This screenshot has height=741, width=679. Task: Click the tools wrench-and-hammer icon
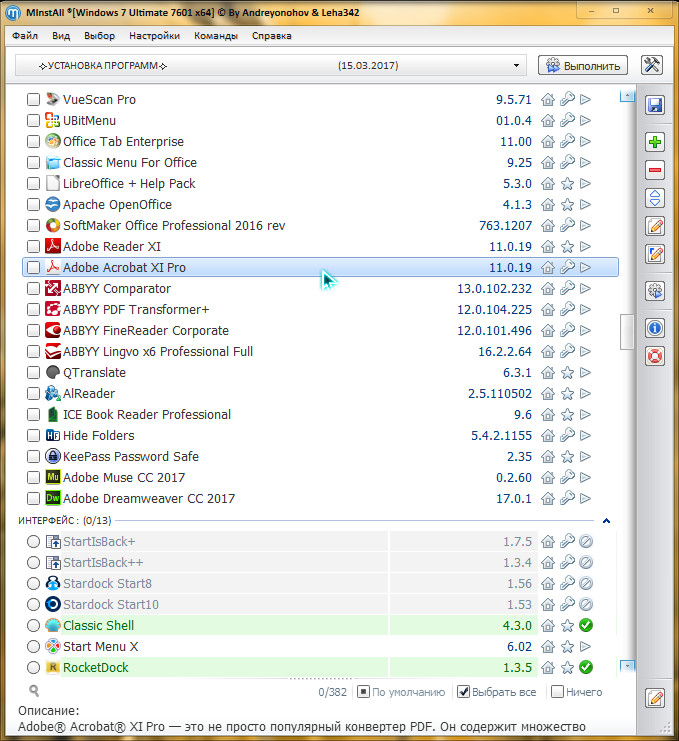tap(652, 65)
